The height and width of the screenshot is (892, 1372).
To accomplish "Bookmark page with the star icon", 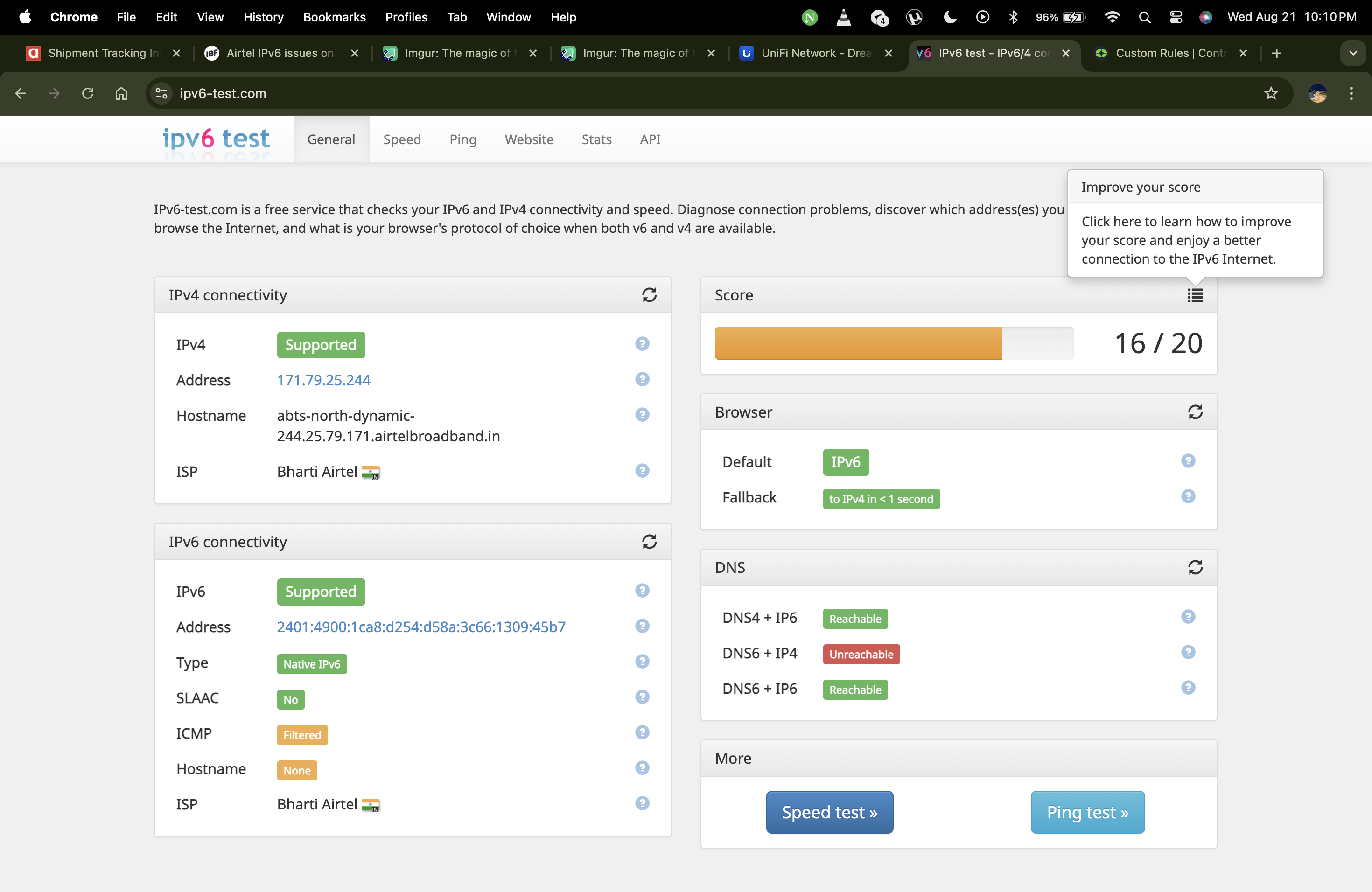I will (1271, 93).
